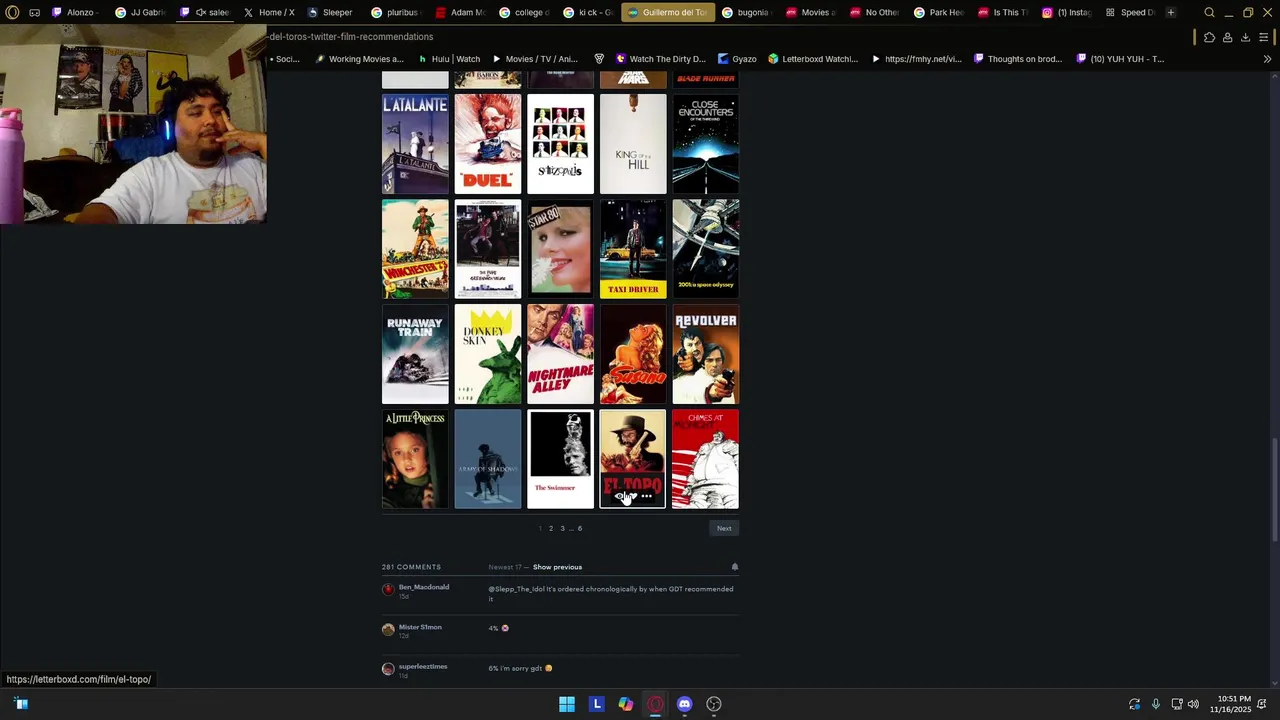The height and width of the screenshot is (720, 1280).
Task: Click Mister S1mon's avatar
Action: (388, 629)
